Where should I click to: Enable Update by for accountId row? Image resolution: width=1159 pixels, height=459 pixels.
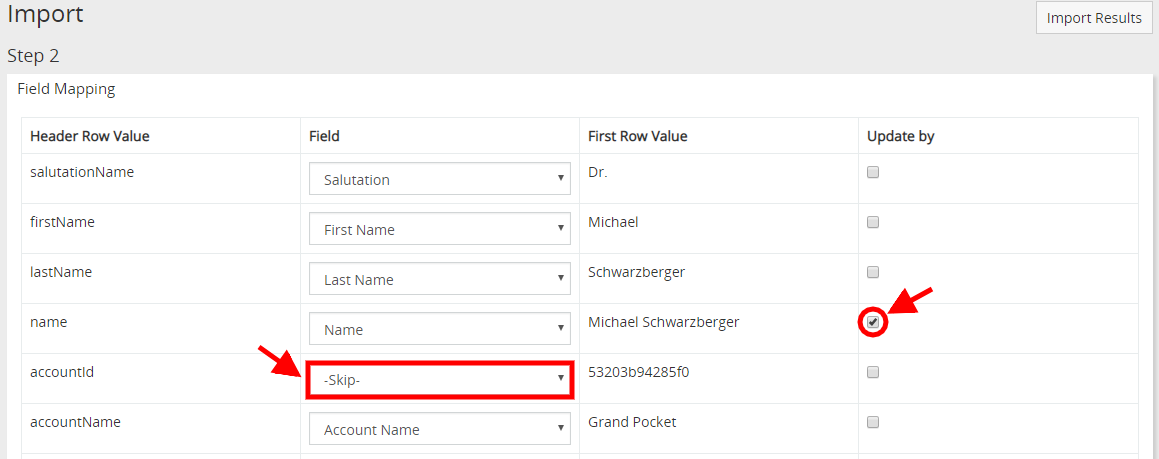[x=873, y=373]
